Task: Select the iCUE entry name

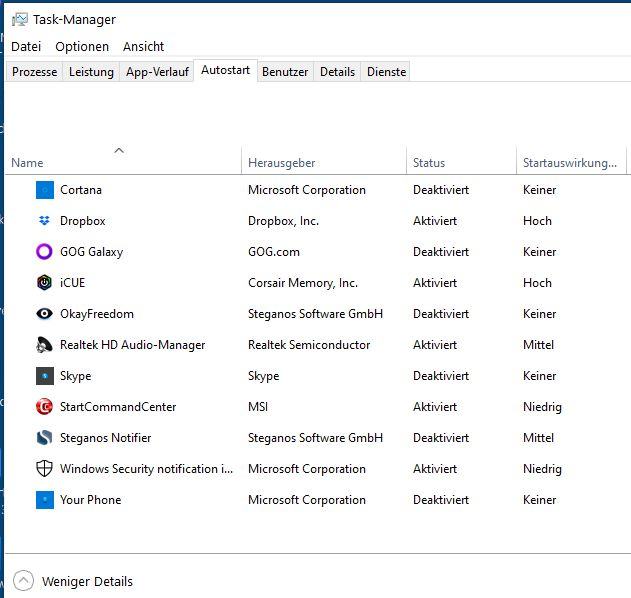Action: pos(72,283)
